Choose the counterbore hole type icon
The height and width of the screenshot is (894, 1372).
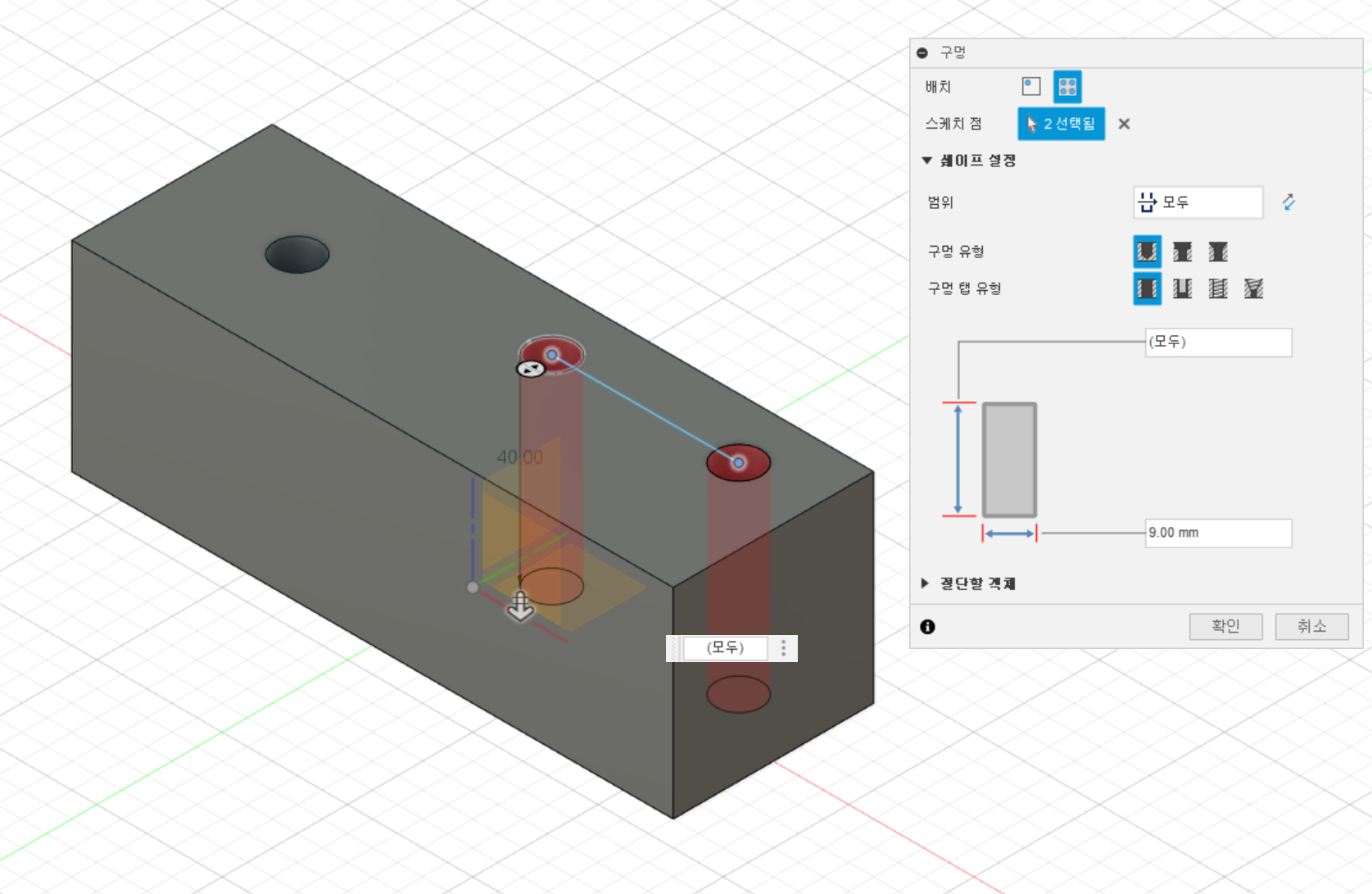point(1182,252)
